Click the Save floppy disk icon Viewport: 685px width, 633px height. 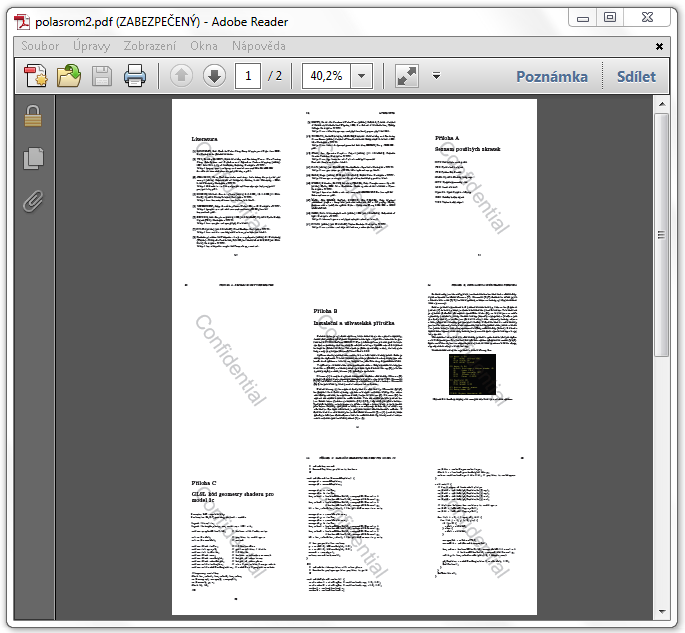102,76
